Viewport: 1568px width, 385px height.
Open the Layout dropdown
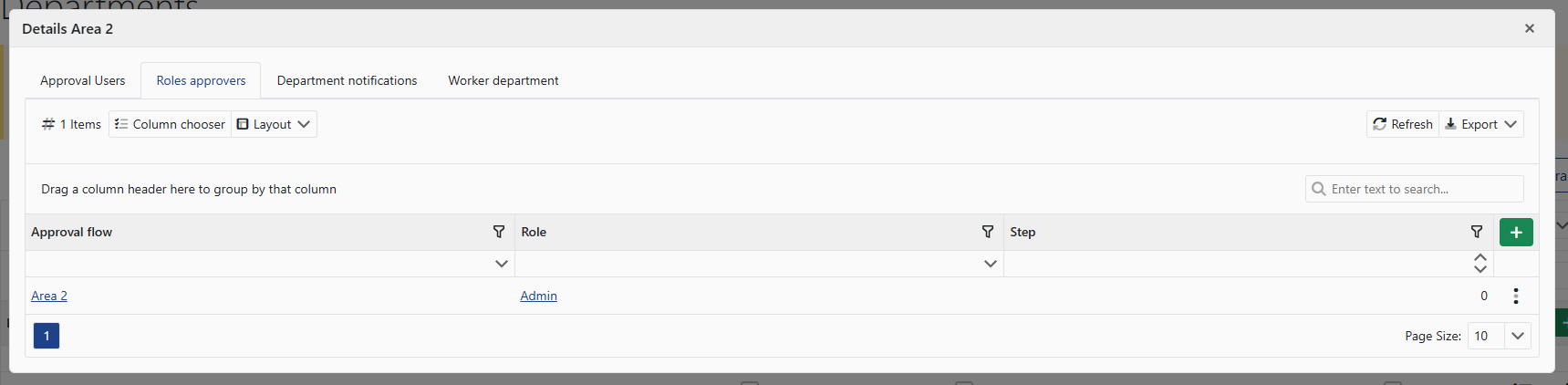274,124
